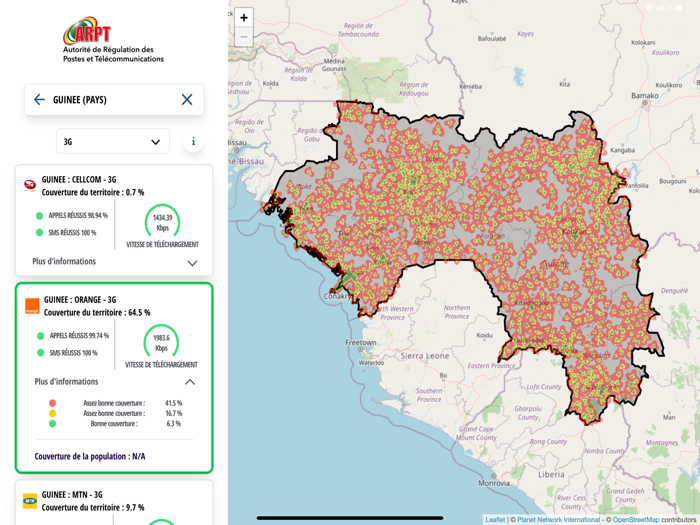Click the Cellcom operator logo

pyautogui.click(x=30, y=185)
